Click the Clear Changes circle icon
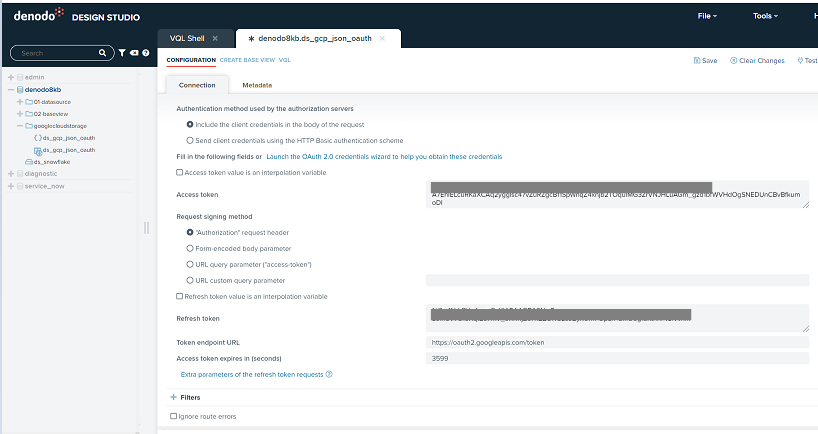The width and height of the screenshot is (818, 434). coord(733,61)
